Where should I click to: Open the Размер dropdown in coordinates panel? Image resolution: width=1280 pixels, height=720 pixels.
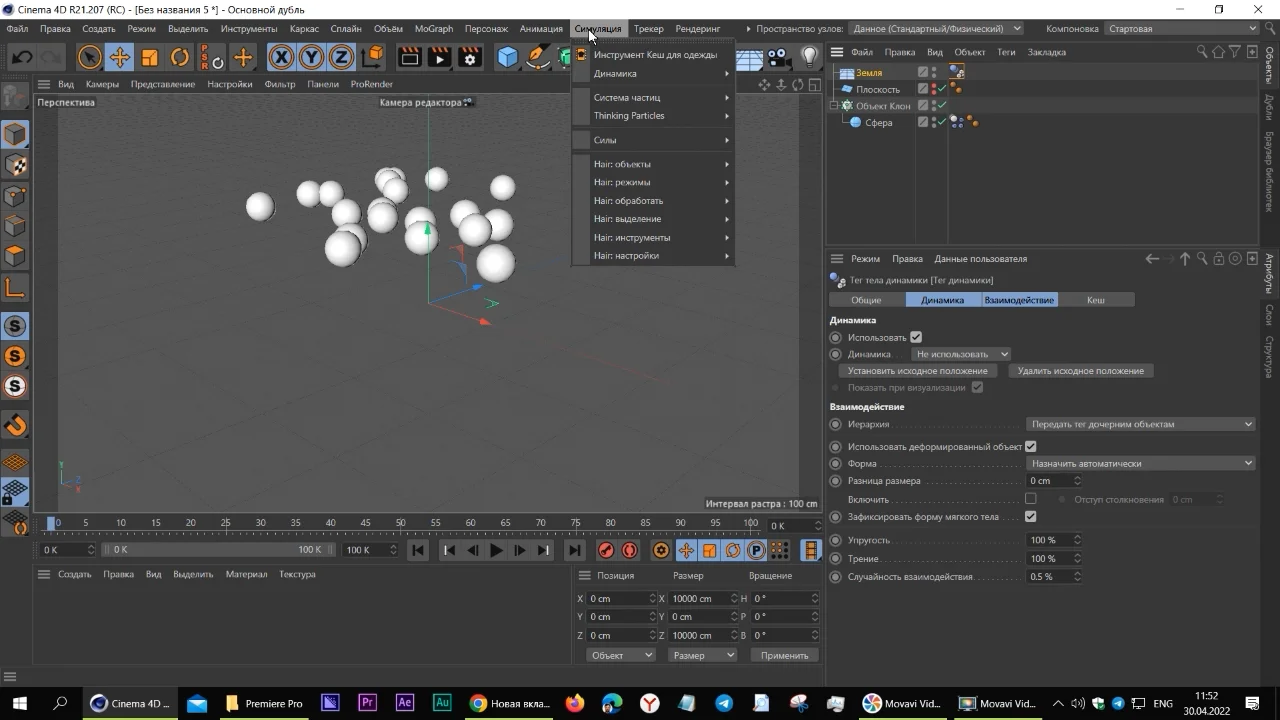pos(702,655)
